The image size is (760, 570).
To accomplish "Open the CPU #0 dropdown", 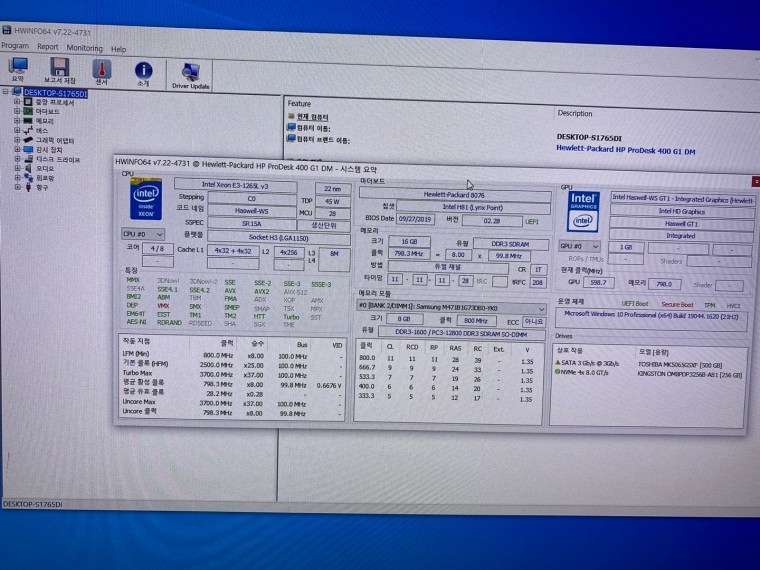I will tap(142, 234).
